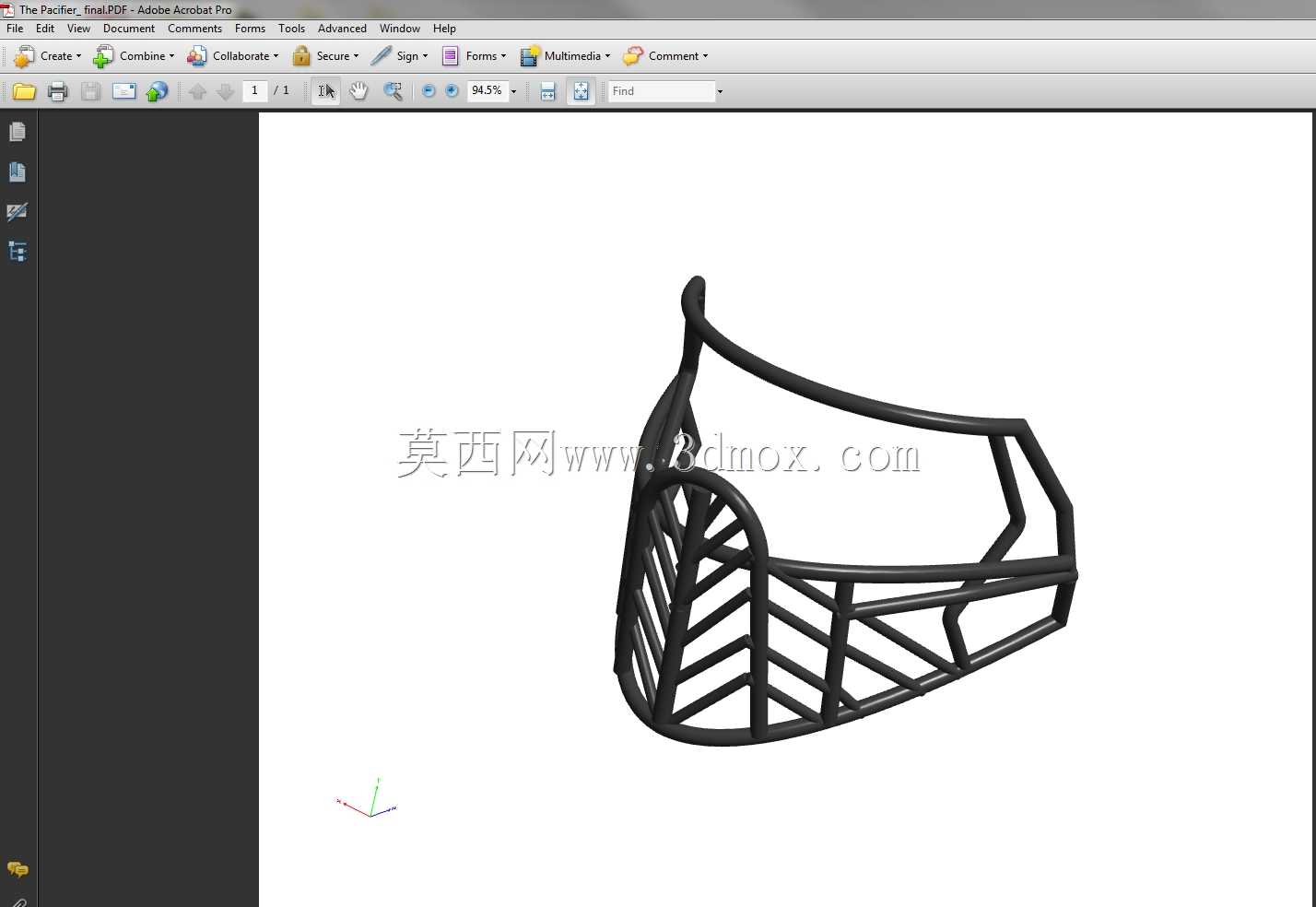Click the Email envelope icon
1316x907 pixels.
coord(123,91)
